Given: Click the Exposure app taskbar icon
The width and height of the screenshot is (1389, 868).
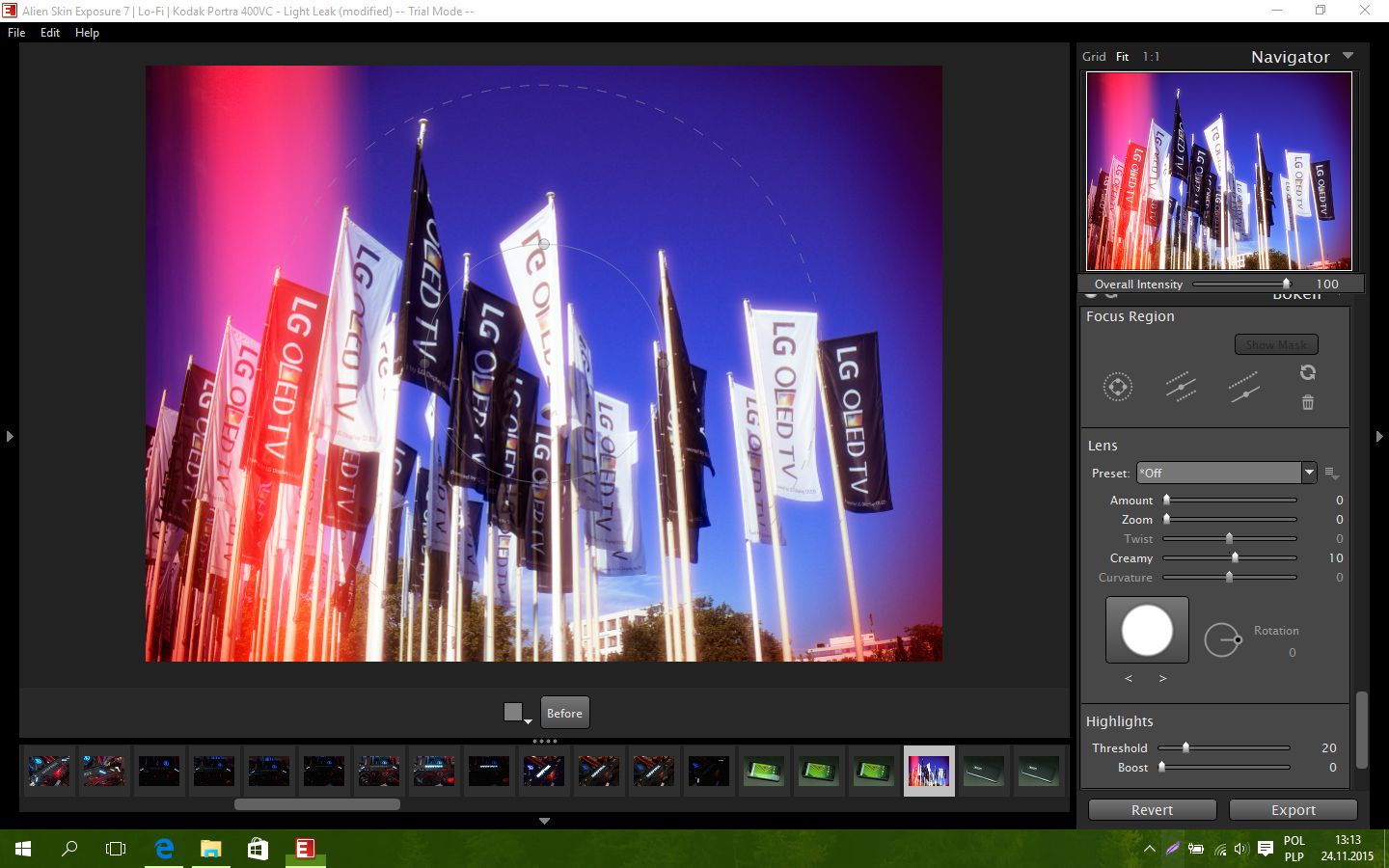Looking at the screenshot, I should click(305, 849).
